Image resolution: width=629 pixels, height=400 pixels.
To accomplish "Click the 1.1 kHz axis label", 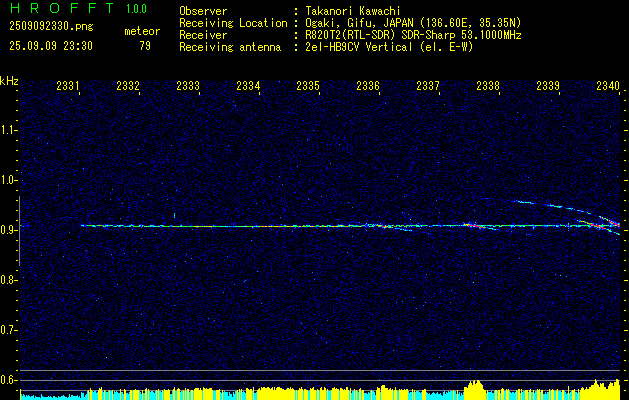I will click(x=8, y=130).
